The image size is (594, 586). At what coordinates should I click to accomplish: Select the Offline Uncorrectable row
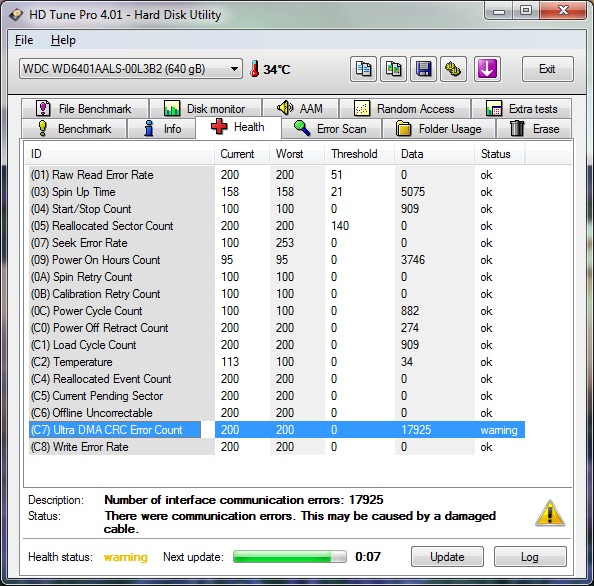pyautogui.click(x=277, y=413)
